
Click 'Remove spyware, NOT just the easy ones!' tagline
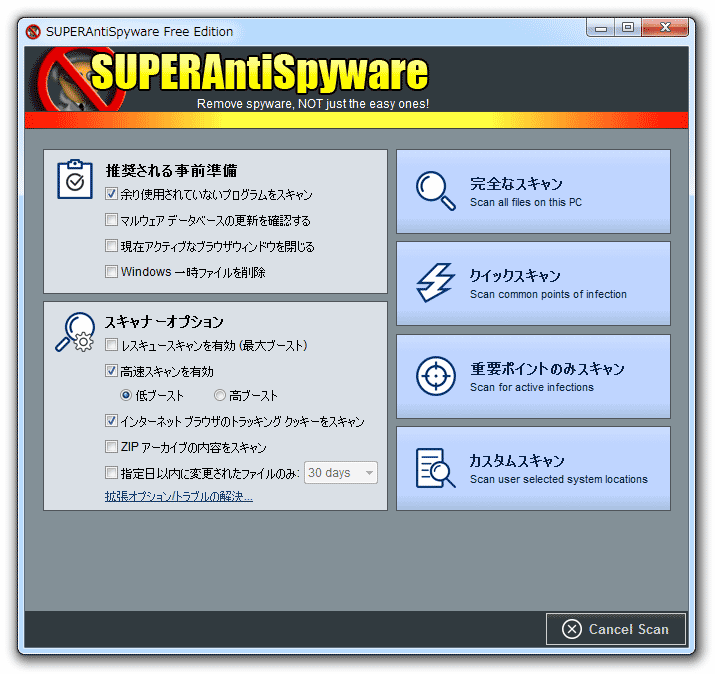coord(313,104)
